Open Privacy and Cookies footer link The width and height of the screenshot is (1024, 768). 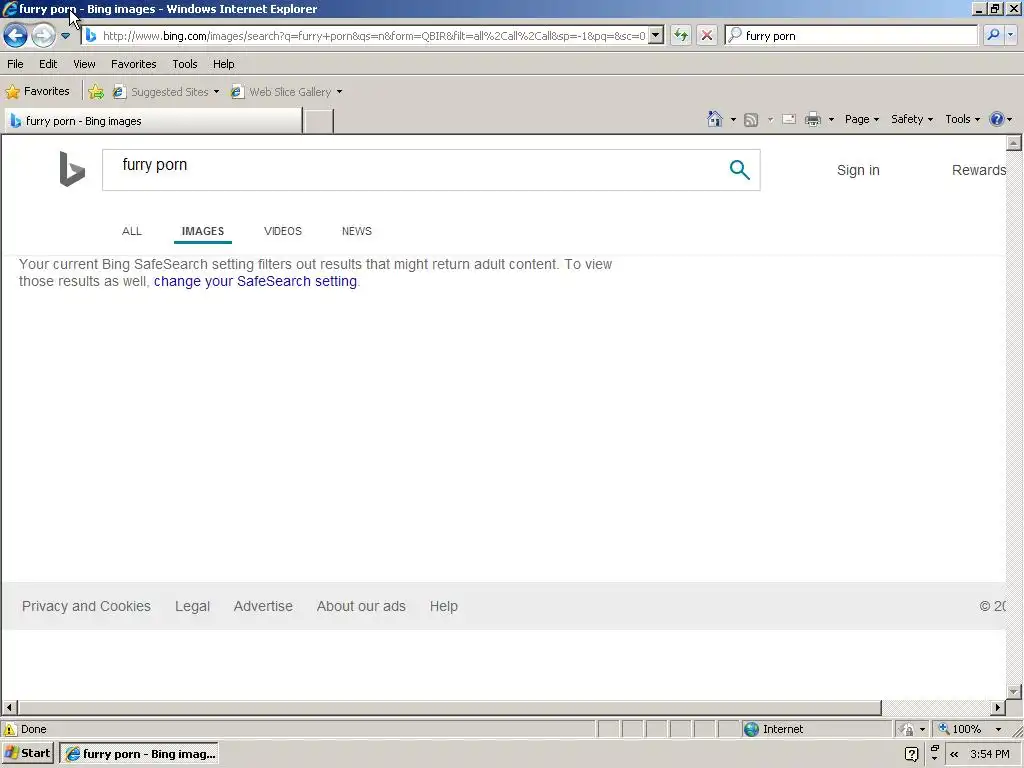pos(86,606)
